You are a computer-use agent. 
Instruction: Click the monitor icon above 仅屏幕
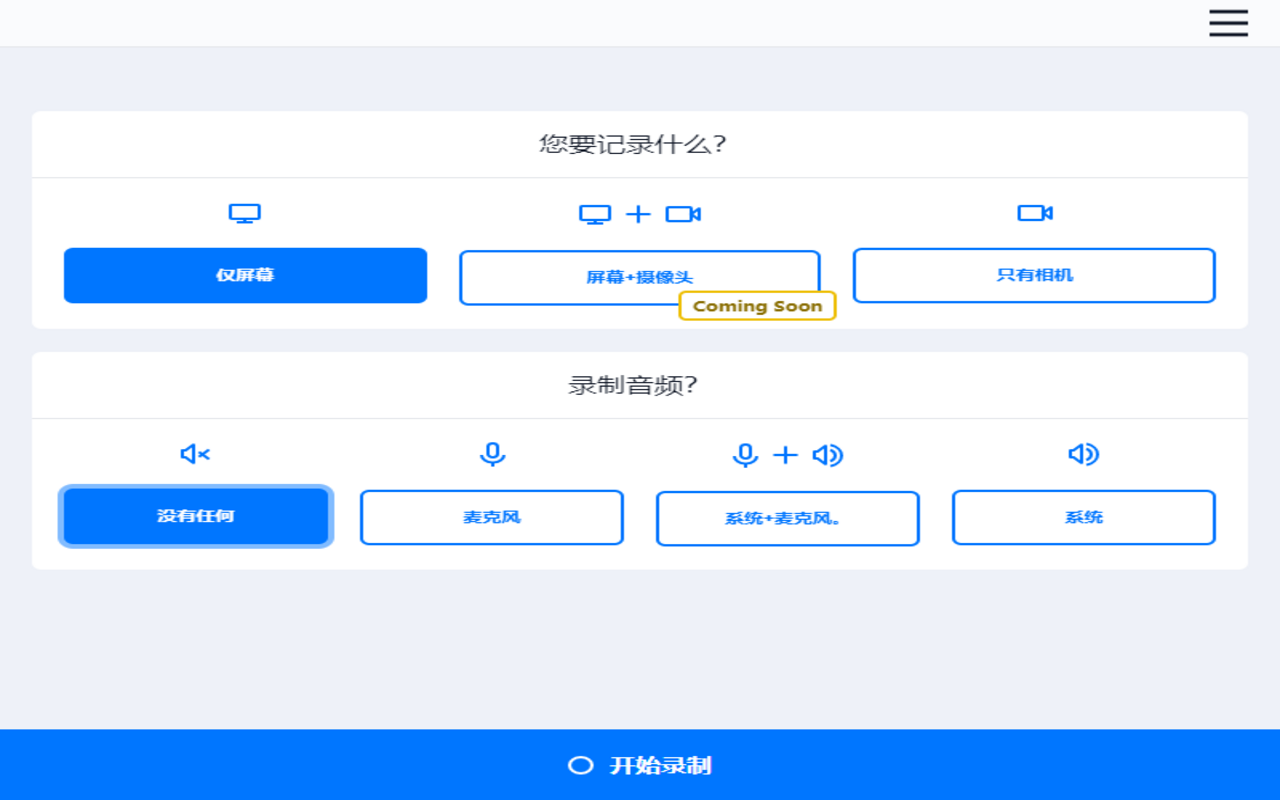coord(245,214)
